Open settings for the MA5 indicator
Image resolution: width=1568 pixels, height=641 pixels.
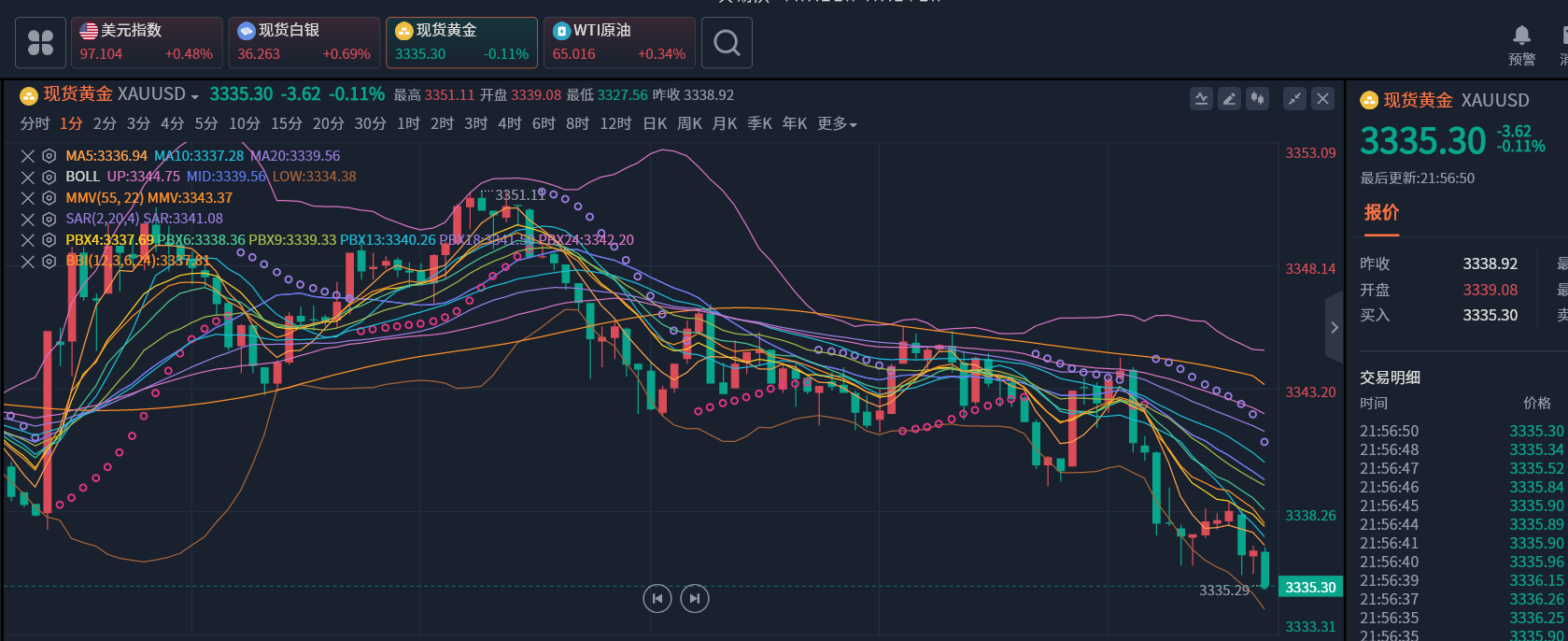(x=49, y=156)
